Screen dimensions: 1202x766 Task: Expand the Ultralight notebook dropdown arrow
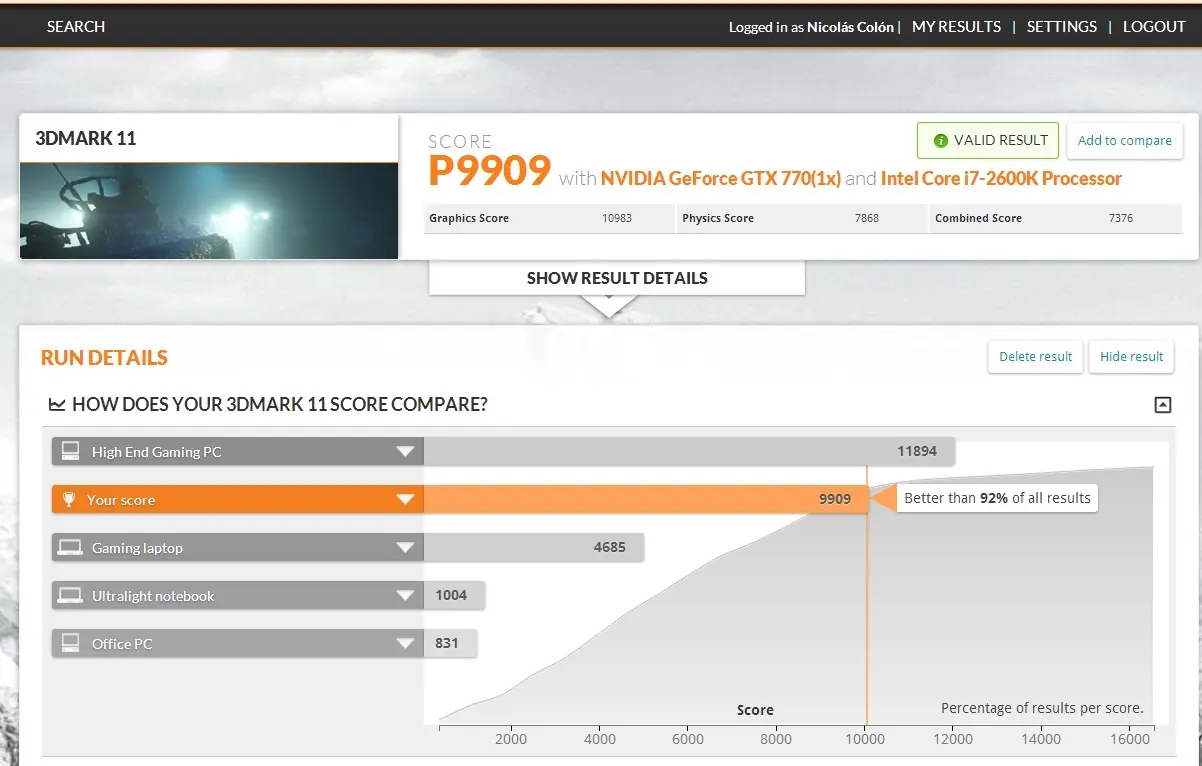click(405, 596)
